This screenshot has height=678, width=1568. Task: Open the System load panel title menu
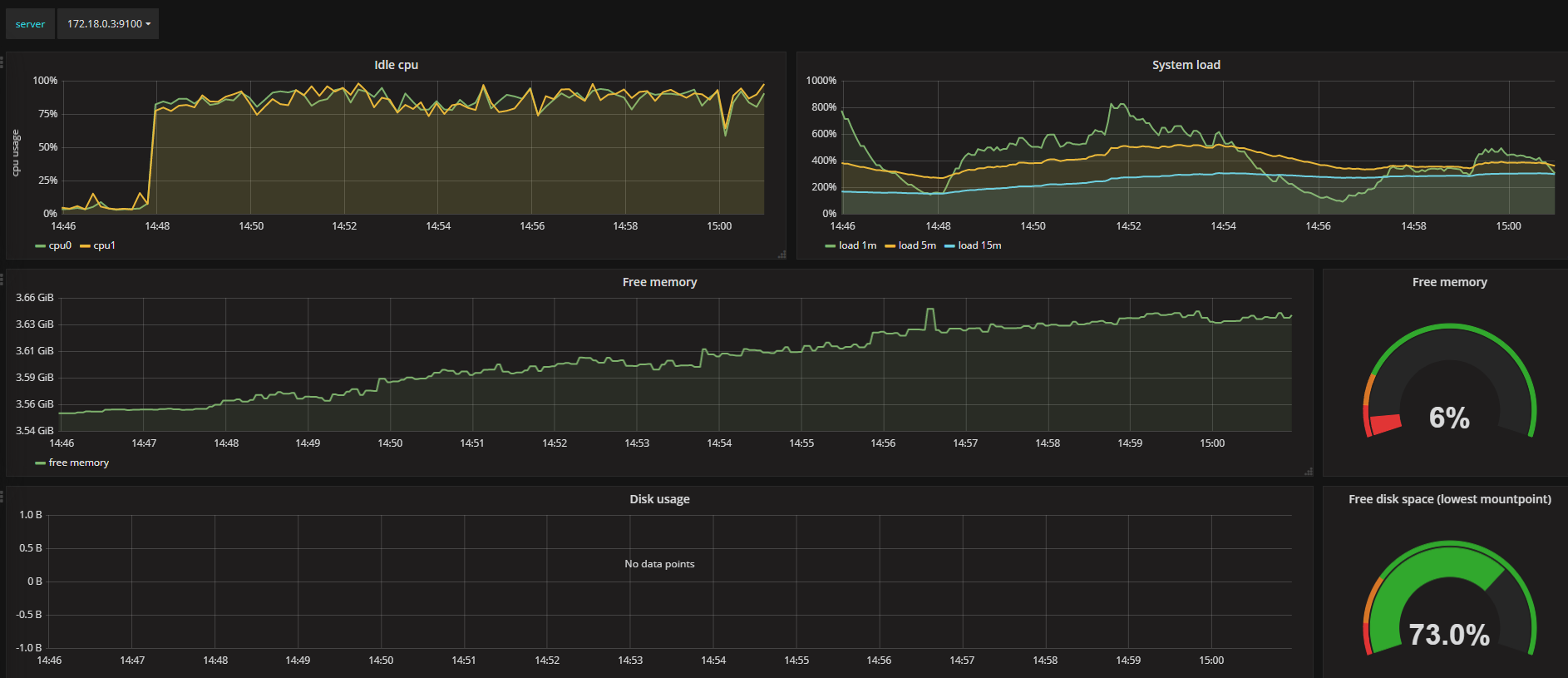coord(1186,65)
